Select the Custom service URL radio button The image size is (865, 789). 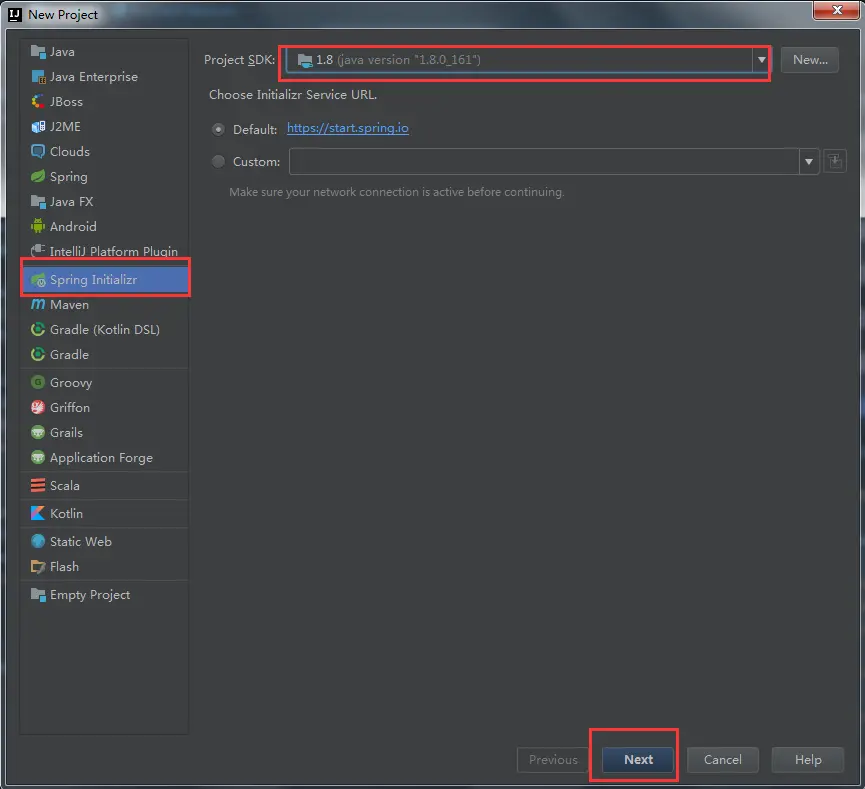click(218, 162)
